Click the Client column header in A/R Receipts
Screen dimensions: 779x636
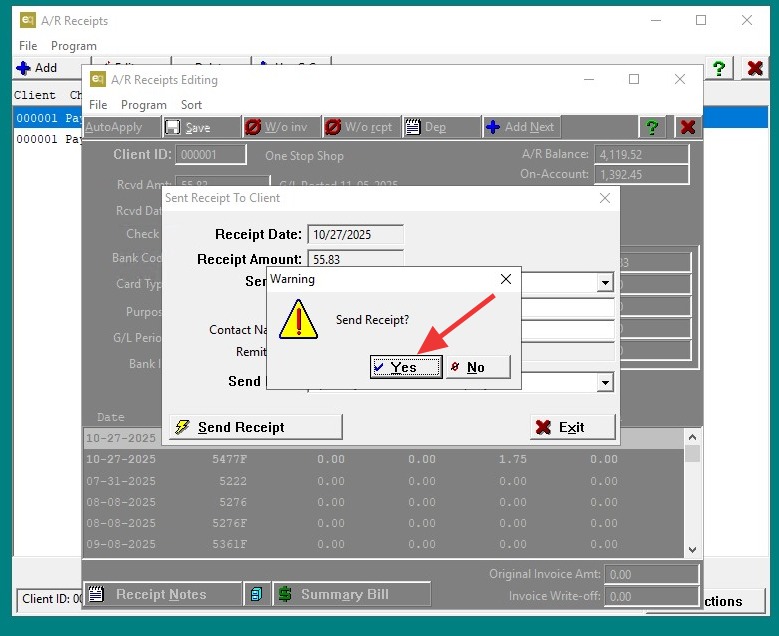click(x=35, y=95)
